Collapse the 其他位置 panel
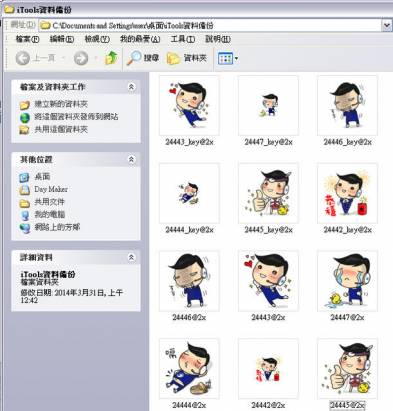 pos(131,159)
